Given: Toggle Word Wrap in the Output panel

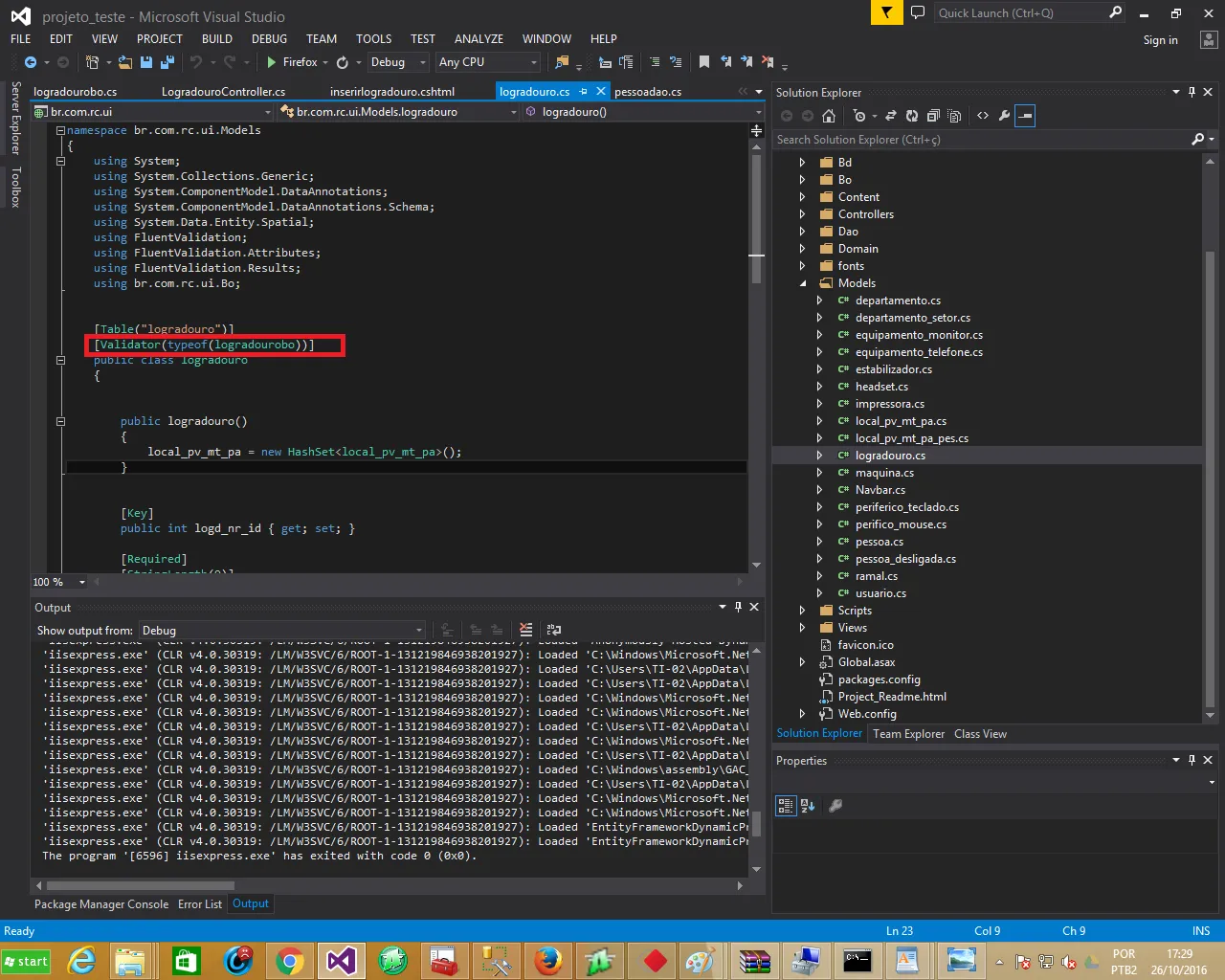Looking at the screenshot, I should [x=554, y=630].
